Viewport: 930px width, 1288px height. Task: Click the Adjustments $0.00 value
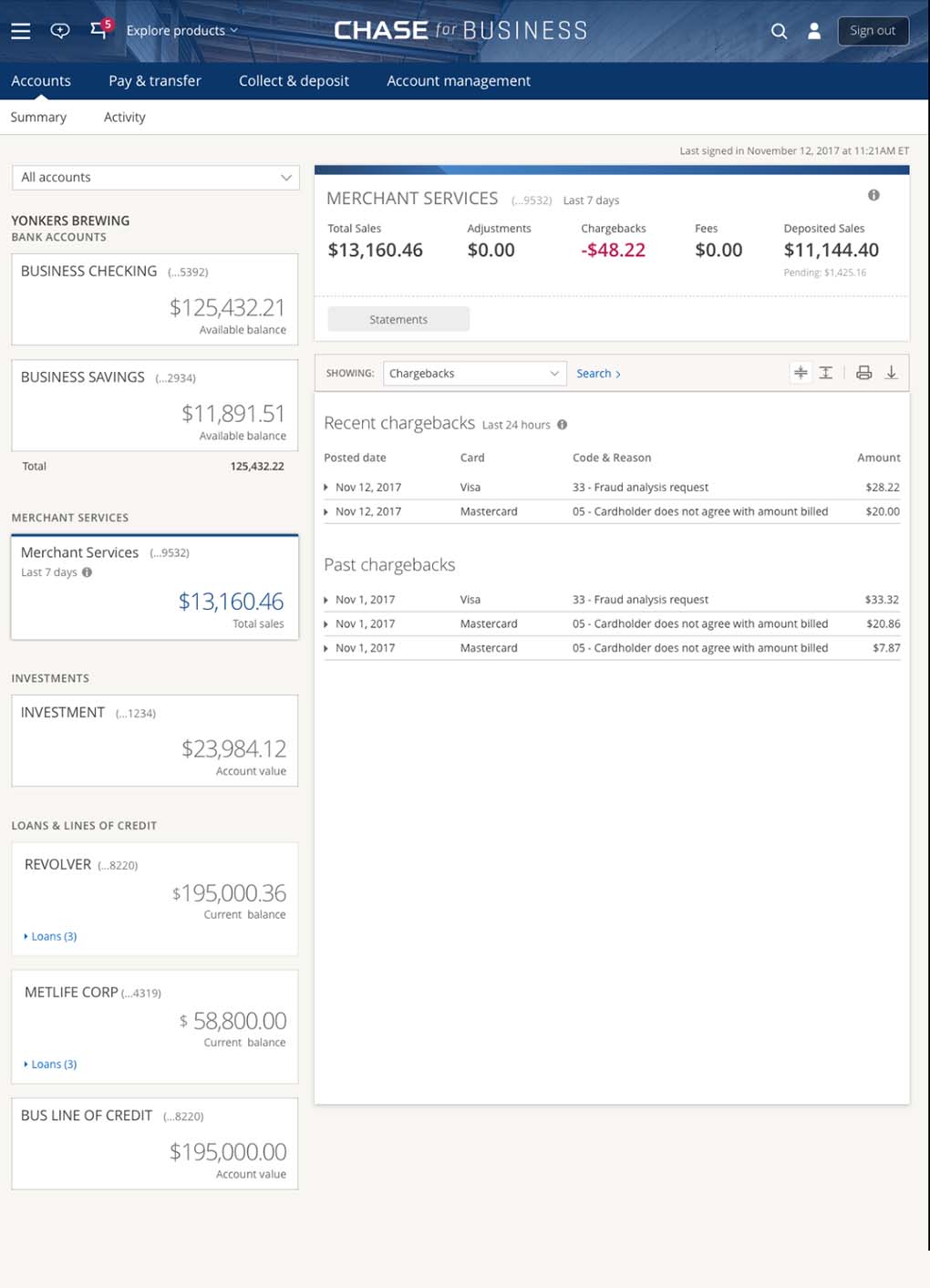pyautogui.click(x=491, y=251)
